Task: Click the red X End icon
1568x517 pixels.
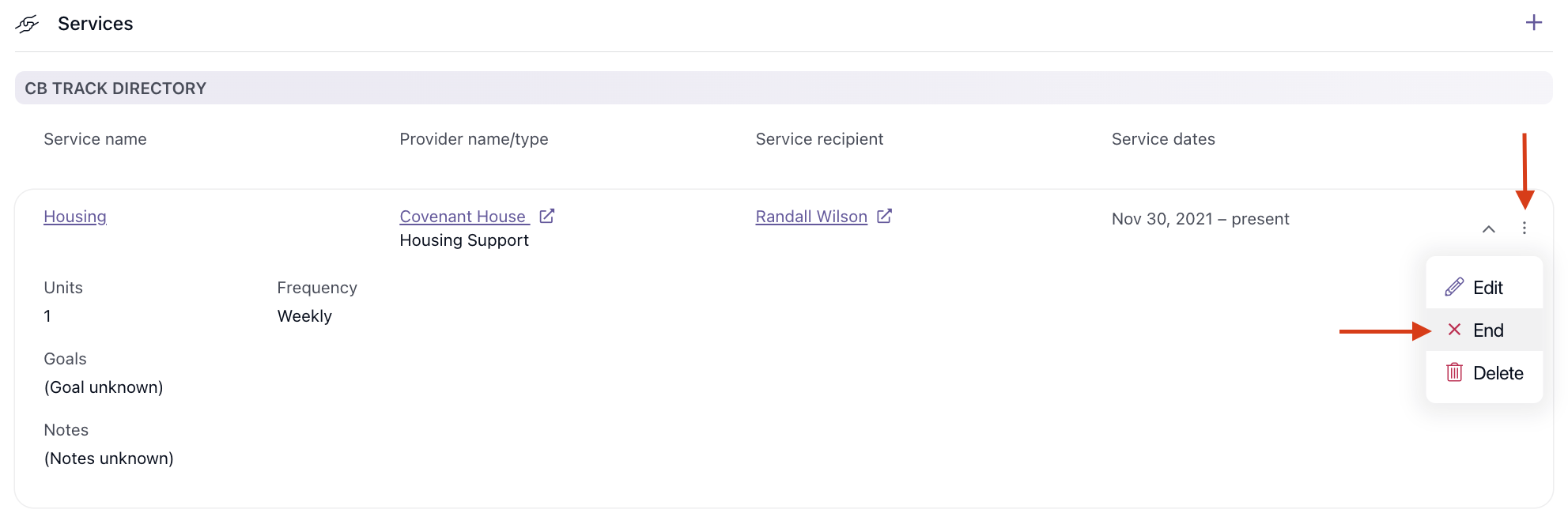Action: point(1454,330)
